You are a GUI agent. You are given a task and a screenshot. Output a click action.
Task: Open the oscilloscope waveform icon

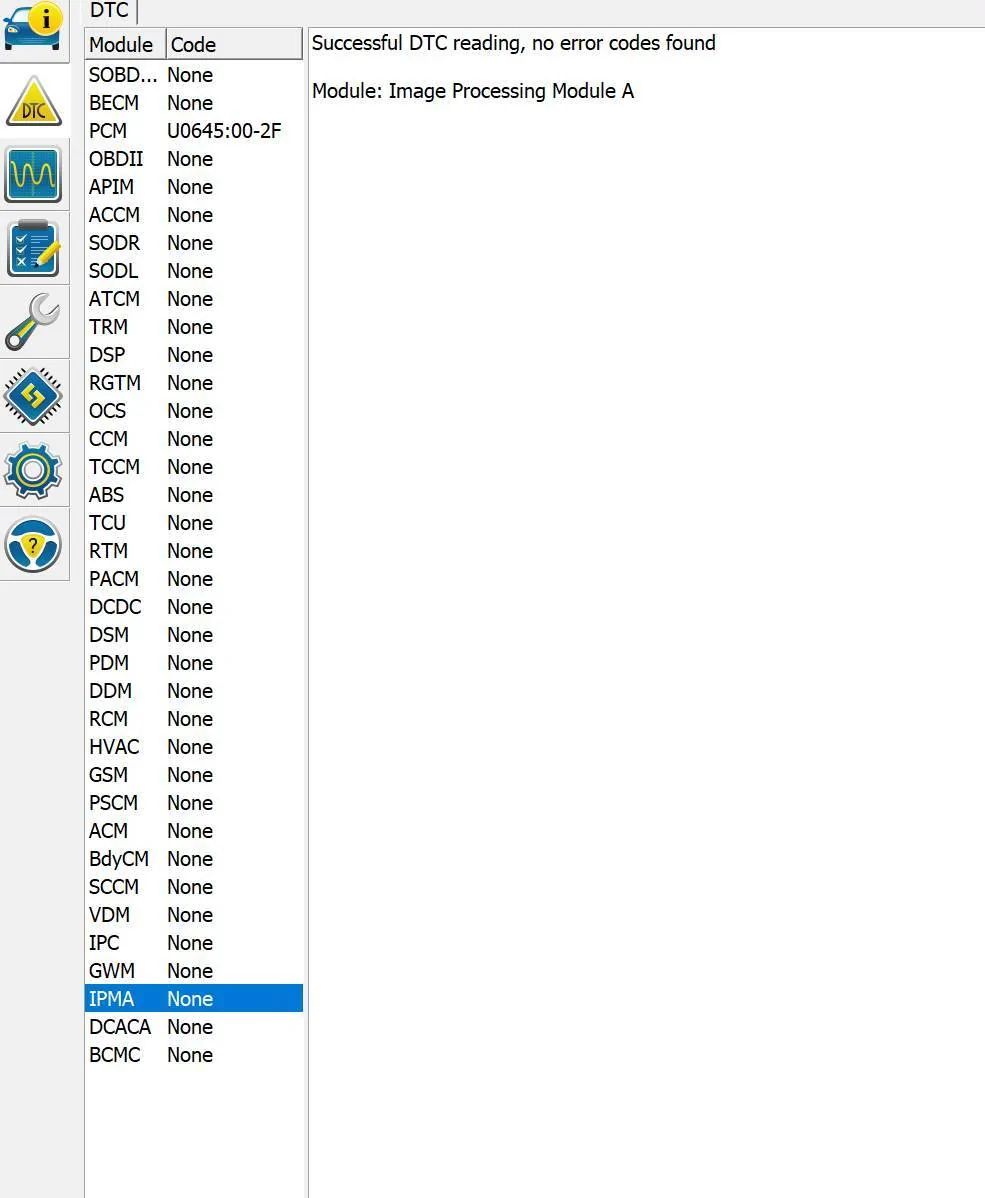34,175
